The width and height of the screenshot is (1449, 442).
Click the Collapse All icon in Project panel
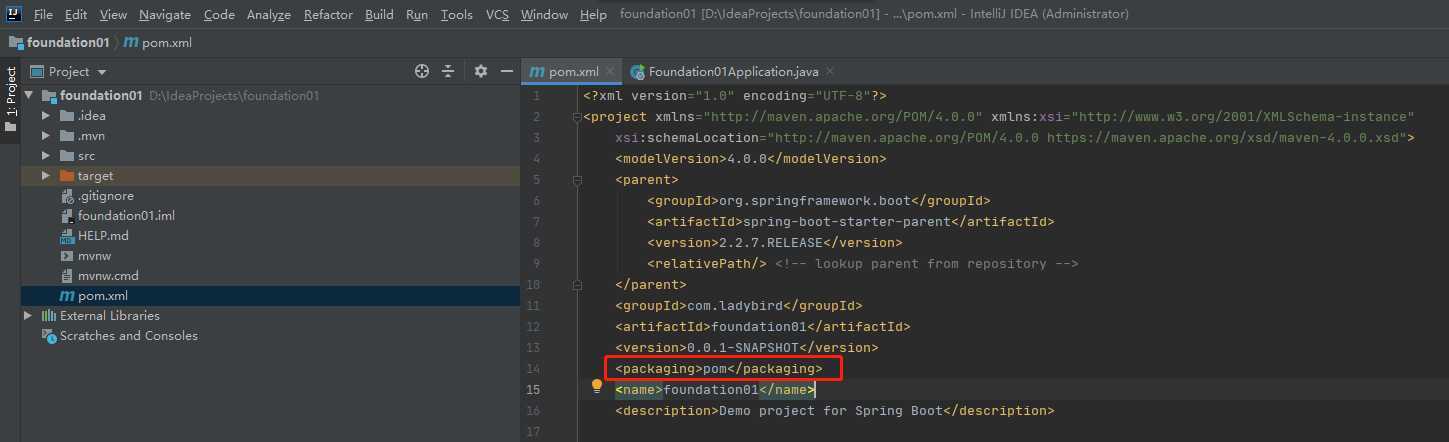449,71
